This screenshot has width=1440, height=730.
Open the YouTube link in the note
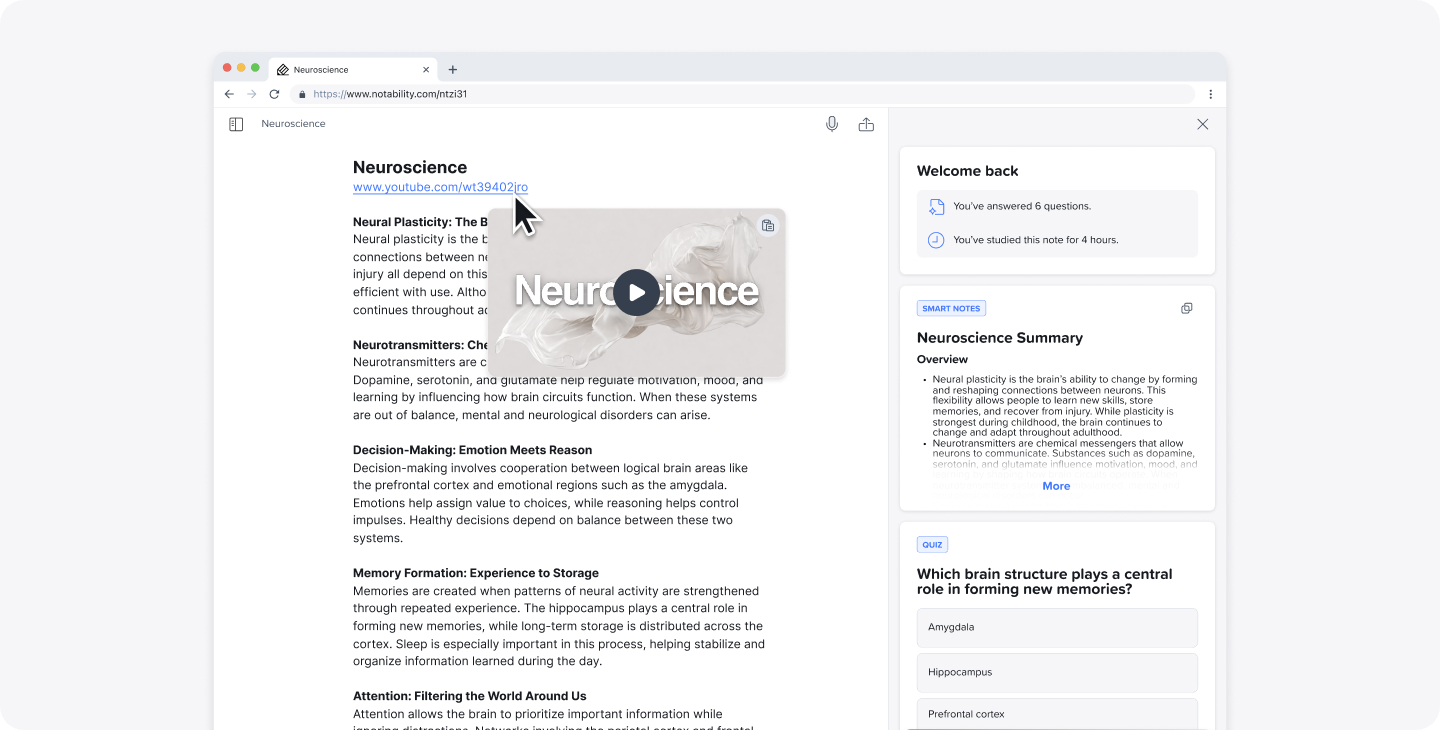(x=440, y=187)
